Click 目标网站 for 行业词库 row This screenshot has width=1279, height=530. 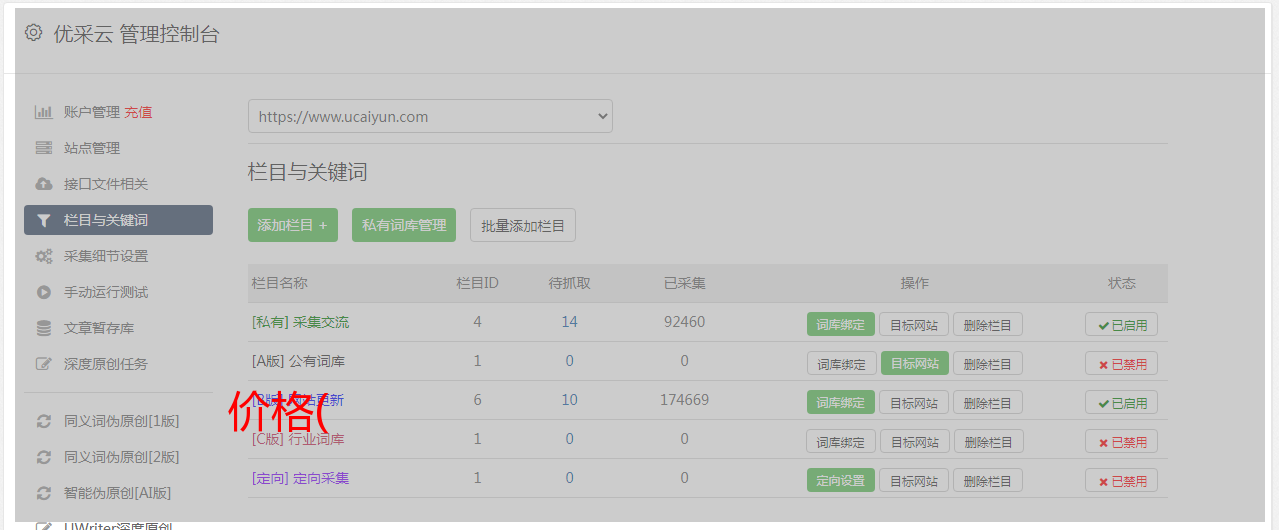point(914,441)
